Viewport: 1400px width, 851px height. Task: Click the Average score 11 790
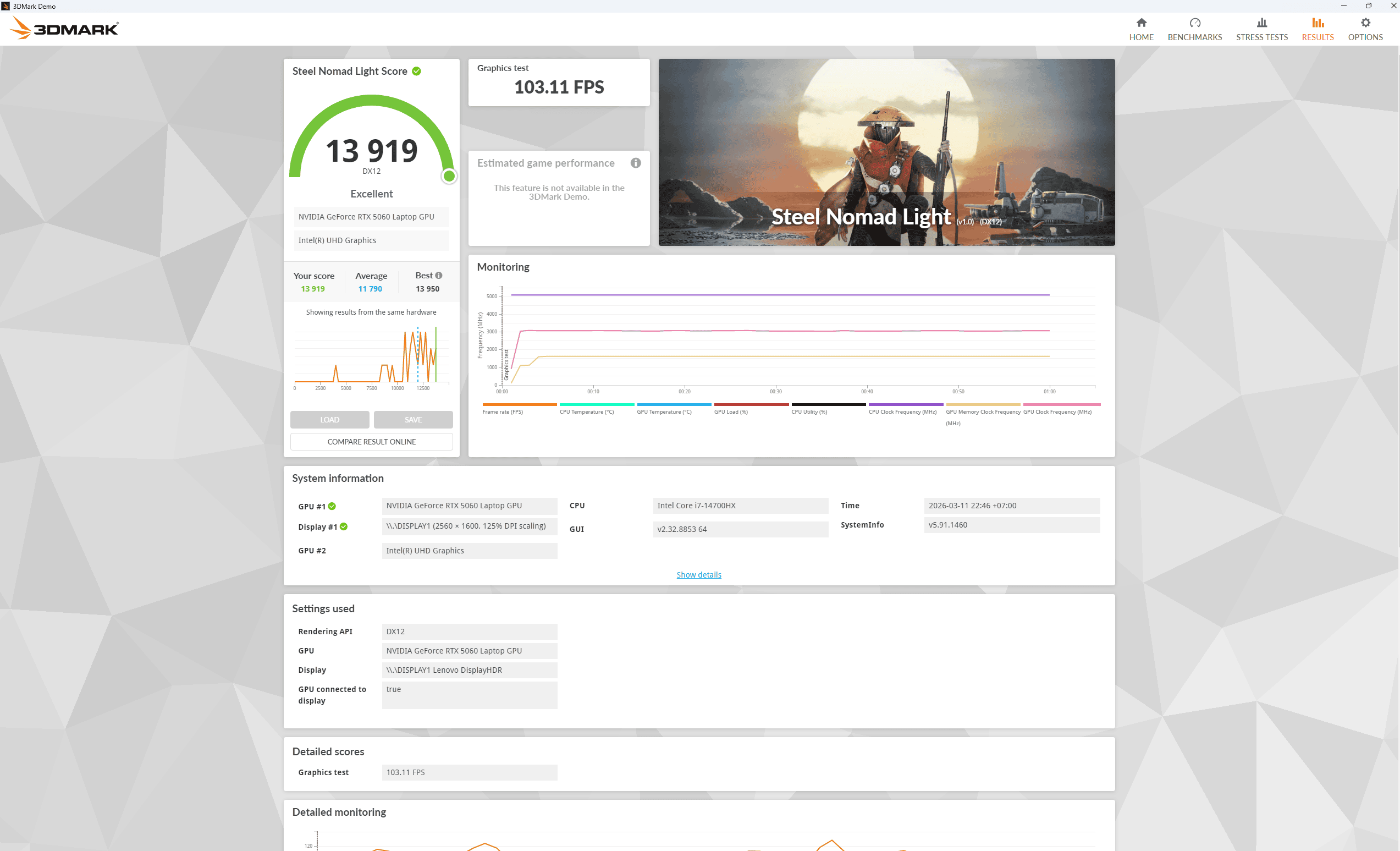point(370,289)
